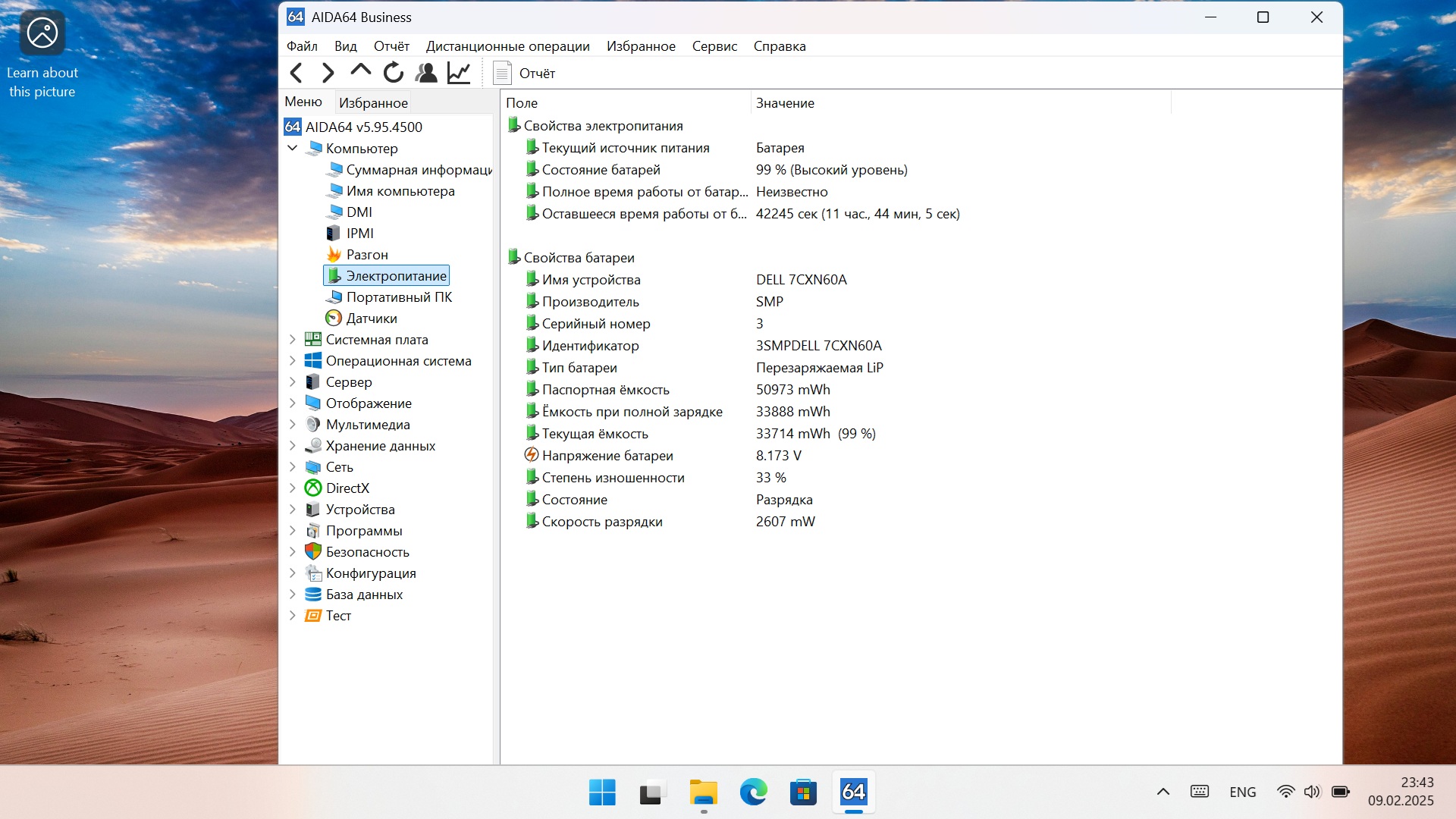
Task: Select the IPMI tree item
Action: click(350, 234)
